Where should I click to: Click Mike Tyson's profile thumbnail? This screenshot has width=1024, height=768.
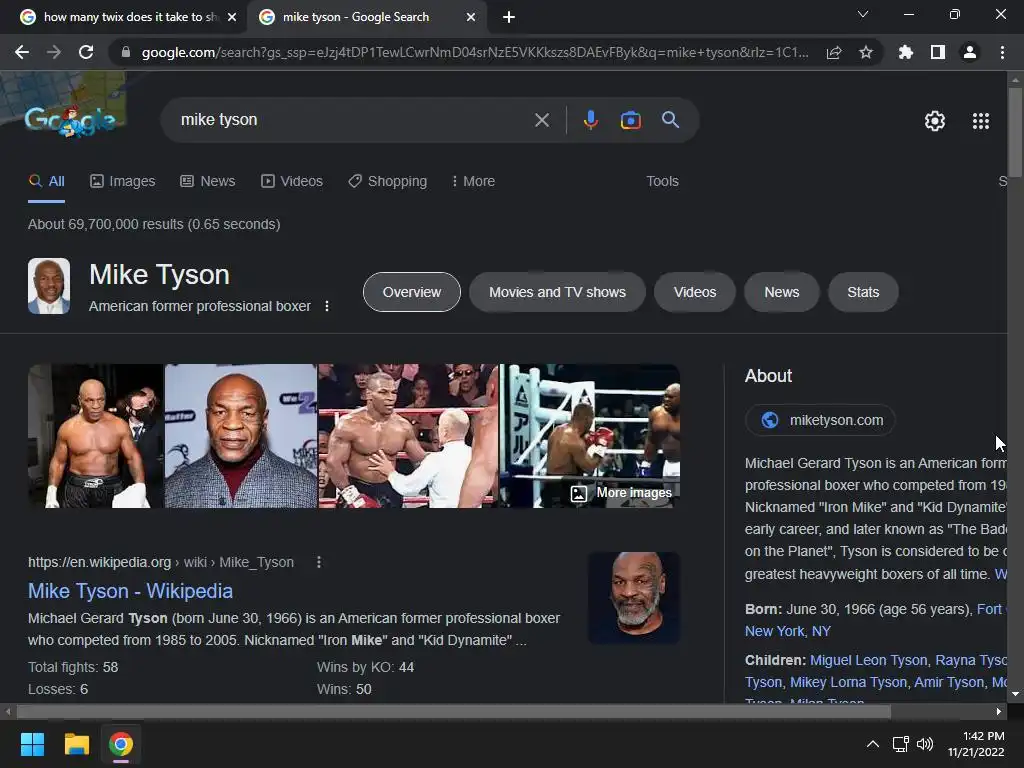pyautogui.click(x=49, y=286)
